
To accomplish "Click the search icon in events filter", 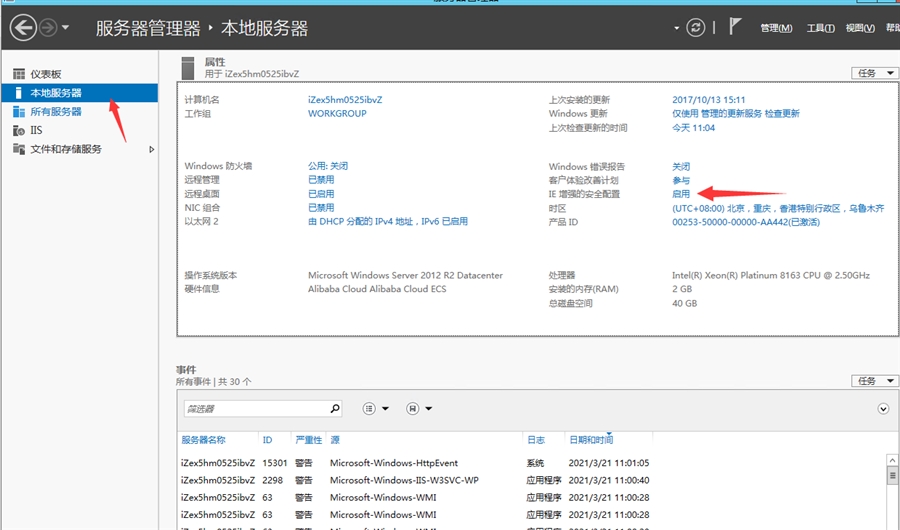I will coord(335,408).
